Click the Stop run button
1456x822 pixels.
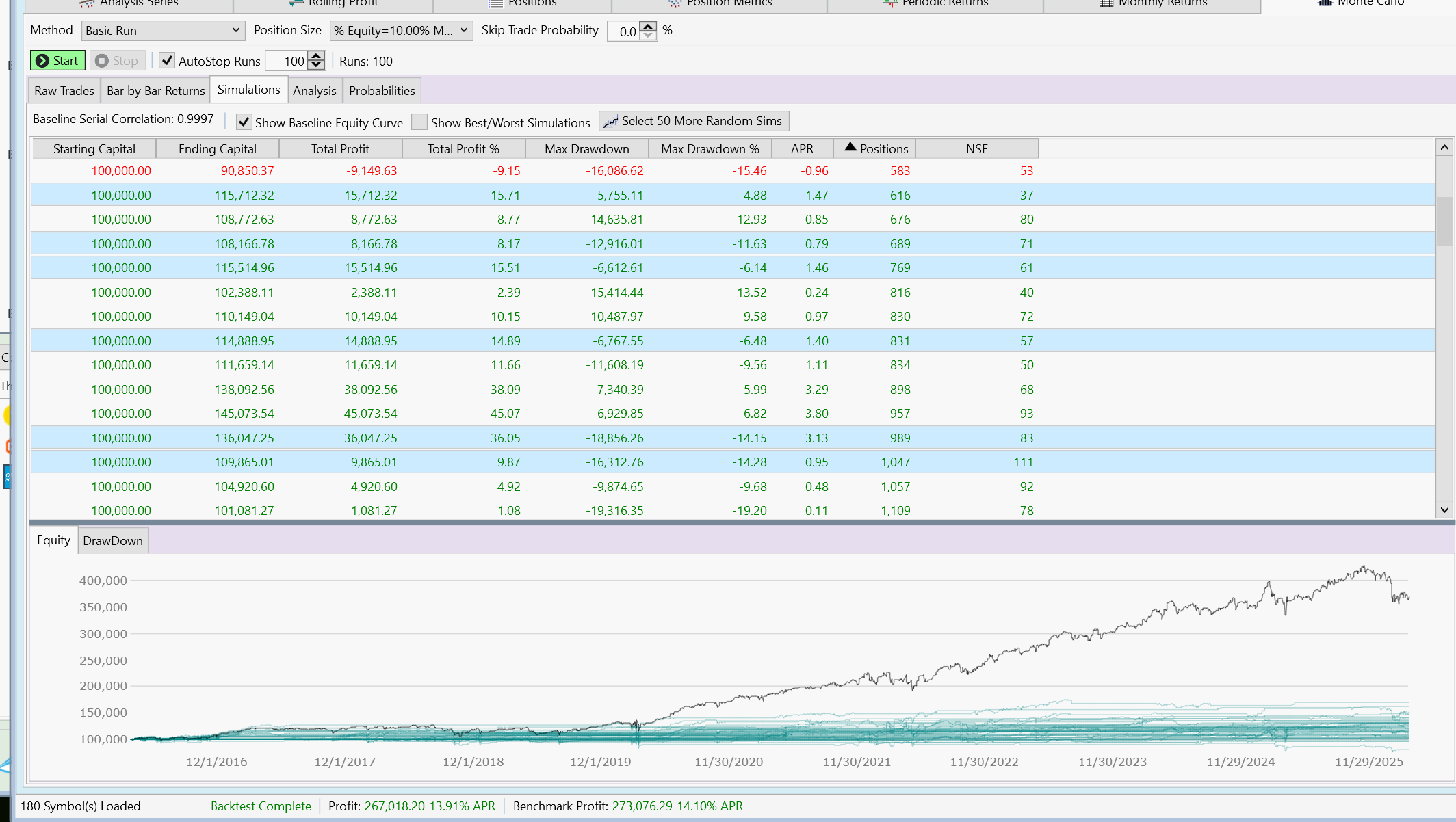tap(117, 61)
